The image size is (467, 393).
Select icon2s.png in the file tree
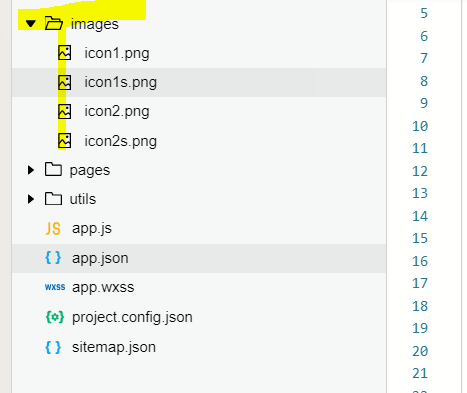tap(120, 141)
